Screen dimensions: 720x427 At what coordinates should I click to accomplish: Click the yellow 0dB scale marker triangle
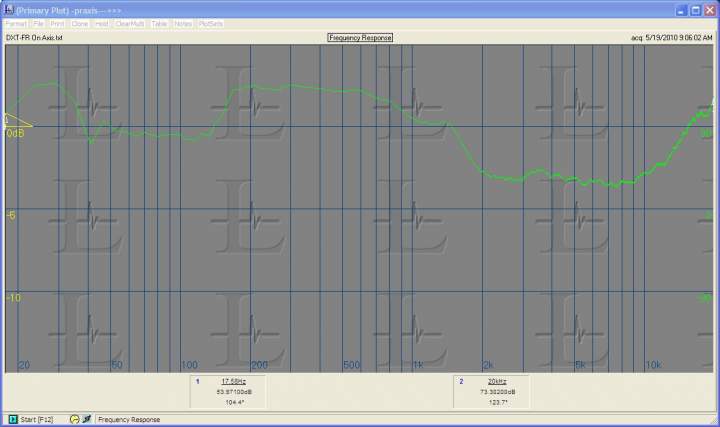click(18, 120)
